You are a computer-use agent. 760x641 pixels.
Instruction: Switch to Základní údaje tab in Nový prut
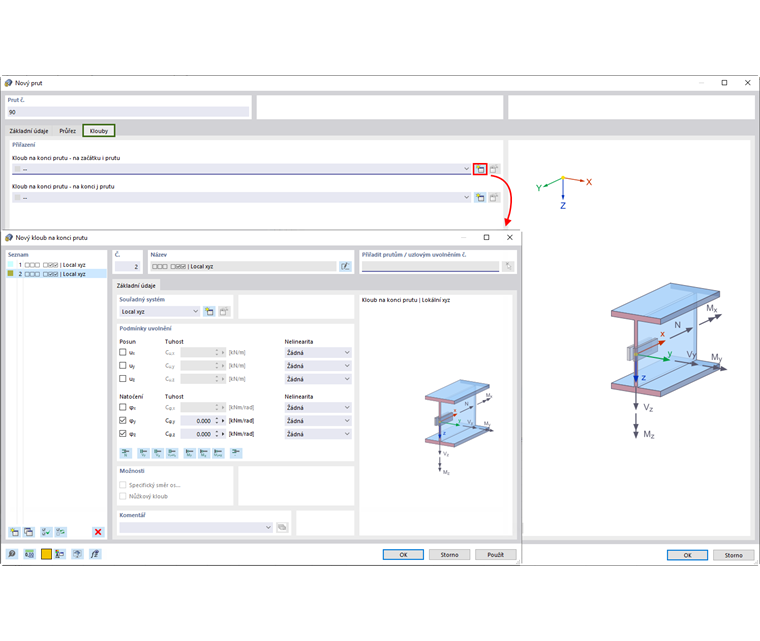(29, 131)
